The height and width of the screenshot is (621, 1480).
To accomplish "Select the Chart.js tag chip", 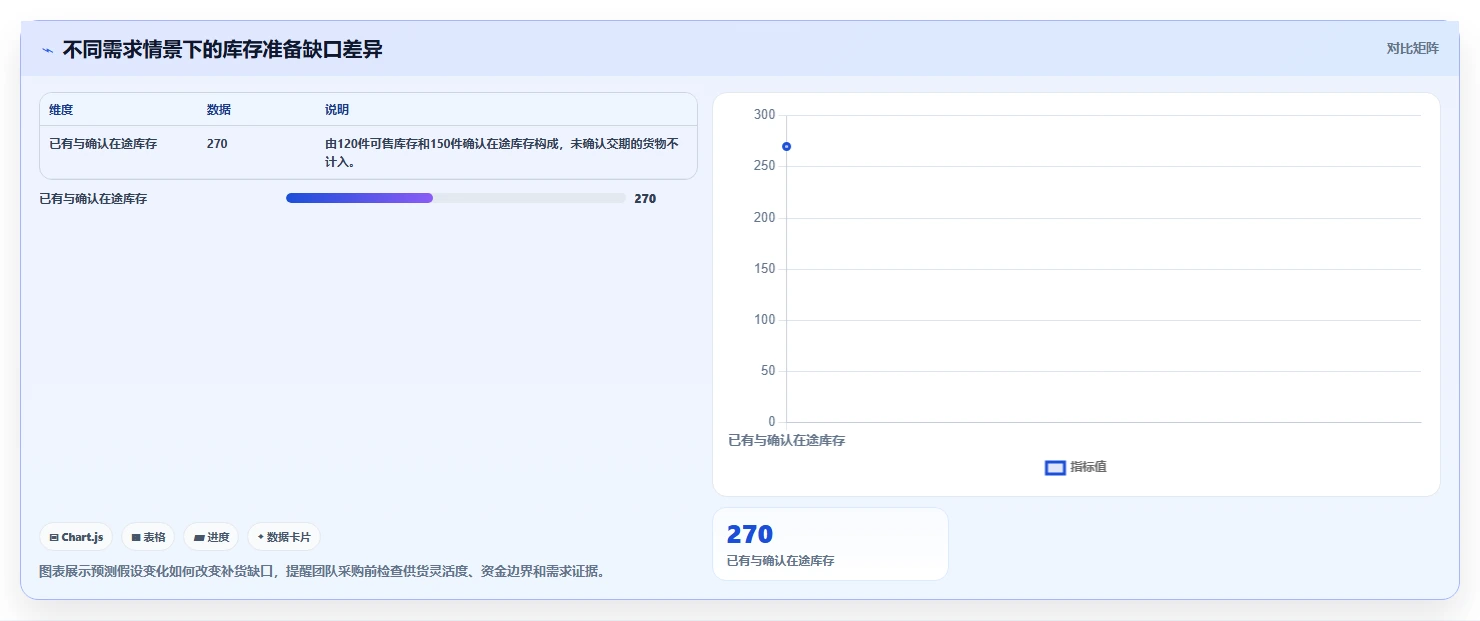I will pyautogui.click(x=76, y=537).
